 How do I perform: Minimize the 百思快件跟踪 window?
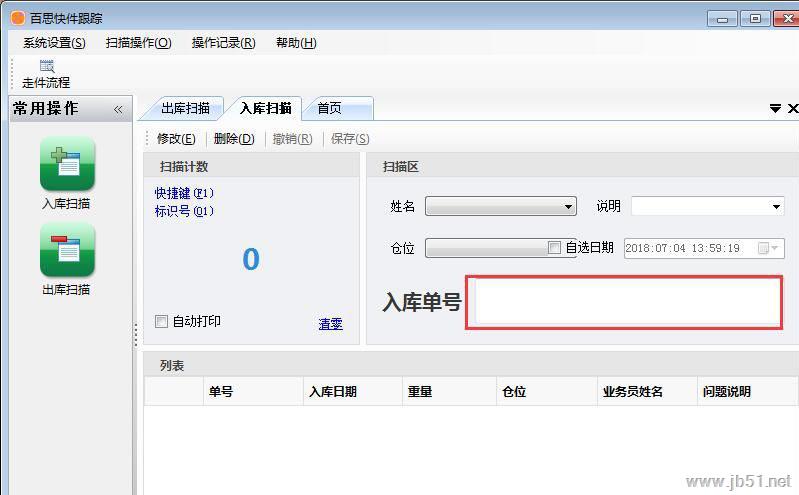722,19
